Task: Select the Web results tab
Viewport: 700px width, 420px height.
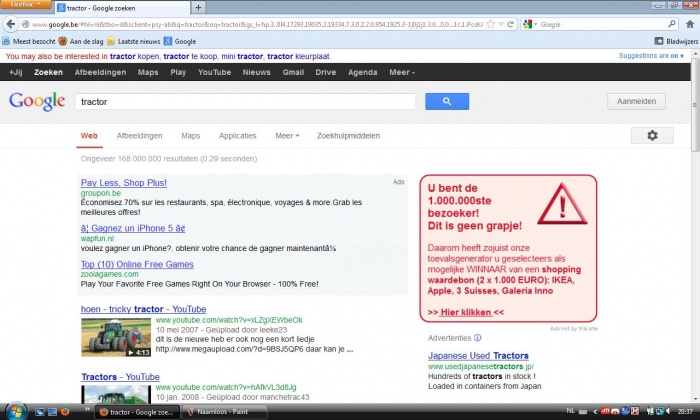Action: (x=89, y=136)
